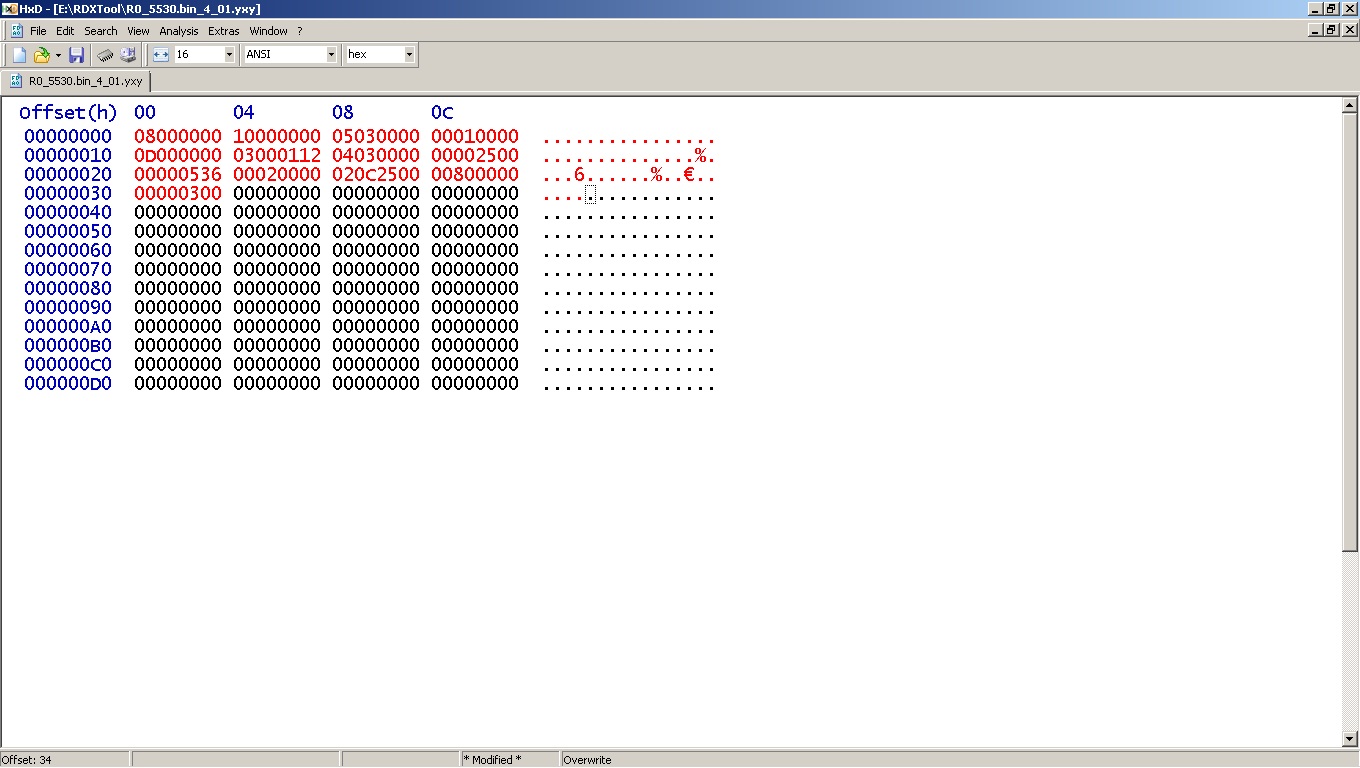The width and height of the screenshot is (1360, 768).
Task: Click the 04 column header
Action: click(244, 112)
